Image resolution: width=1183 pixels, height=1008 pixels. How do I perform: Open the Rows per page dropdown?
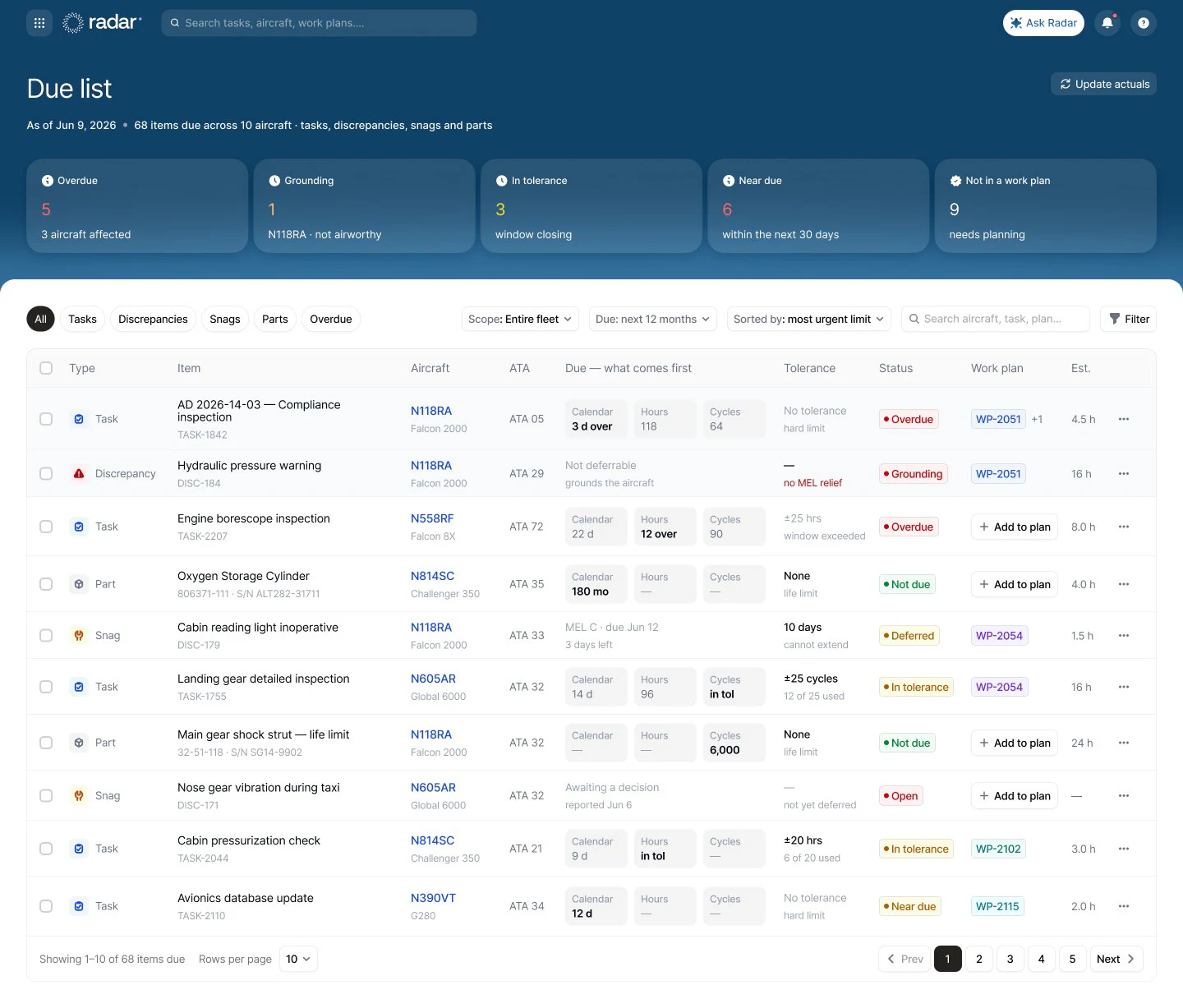[298, 959]
